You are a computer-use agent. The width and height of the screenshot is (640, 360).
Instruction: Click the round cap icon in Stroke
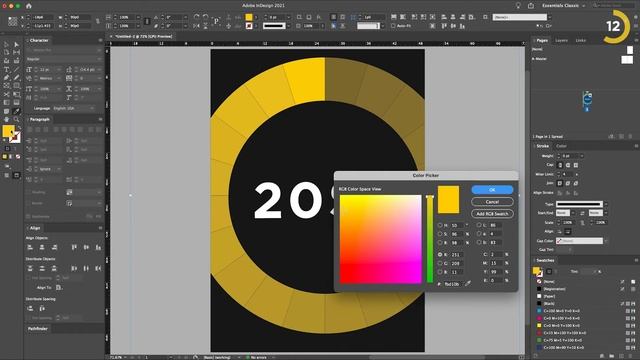coord(568,165)
